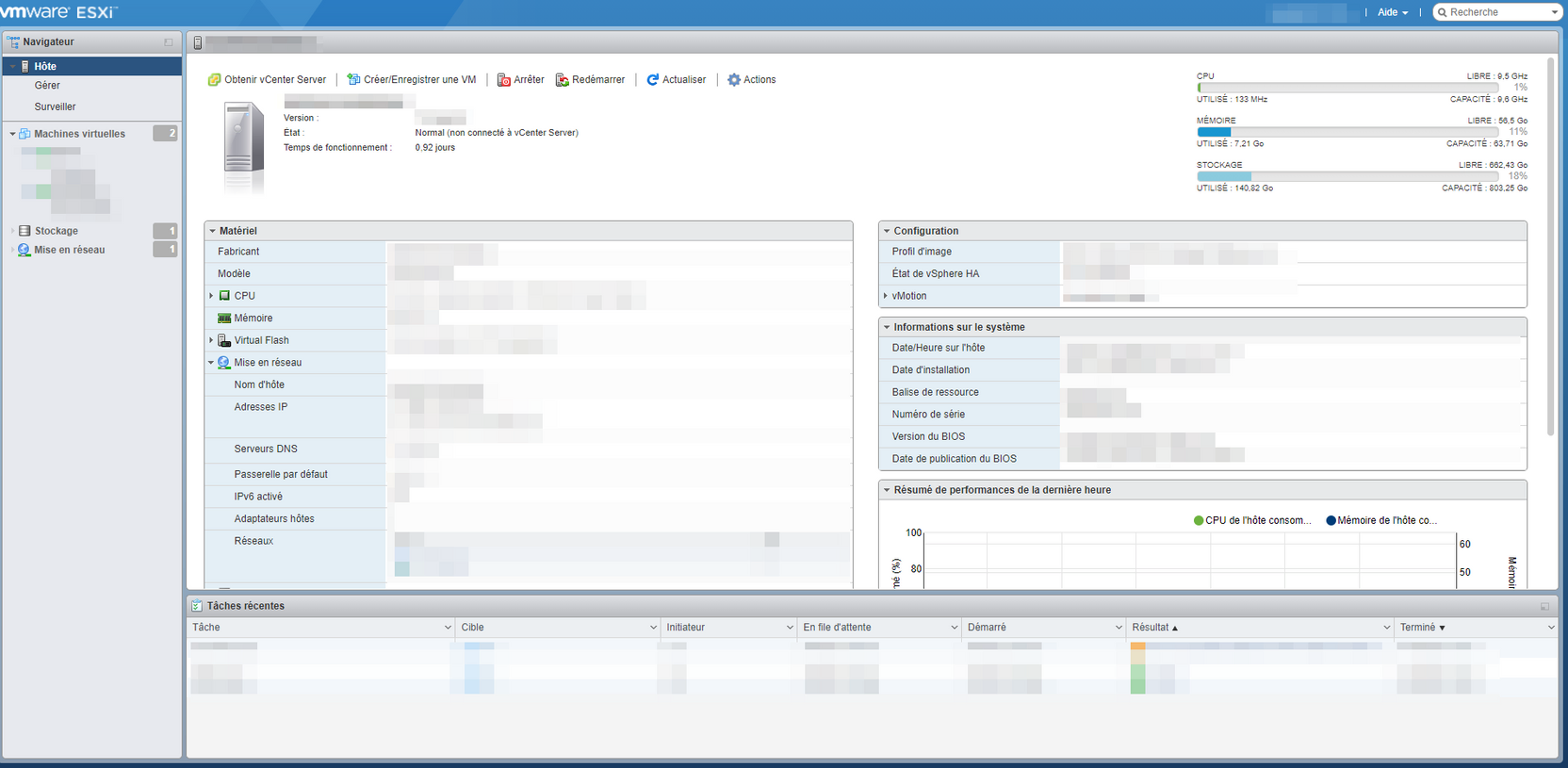Click the Hôte host icon in navigator
The height and width of the screenshot is (768, 1568).
tap(25, 67)
